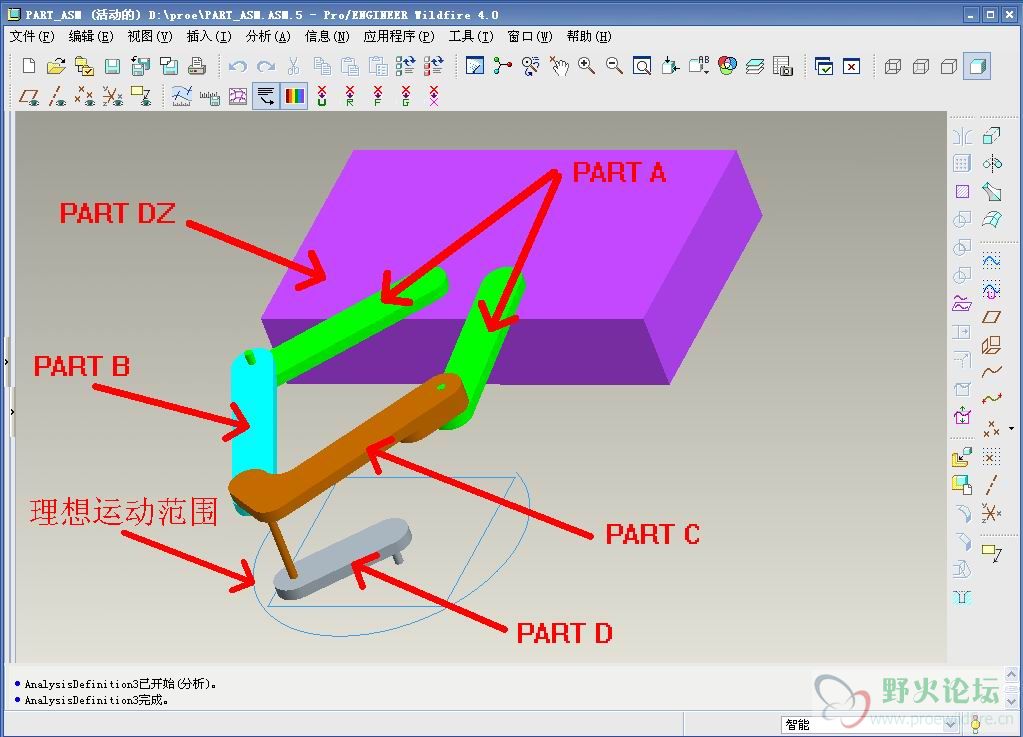Click the Variable Section Sweep tool
Viewport: 1023px width, 737px height.
tap(992, 191)
